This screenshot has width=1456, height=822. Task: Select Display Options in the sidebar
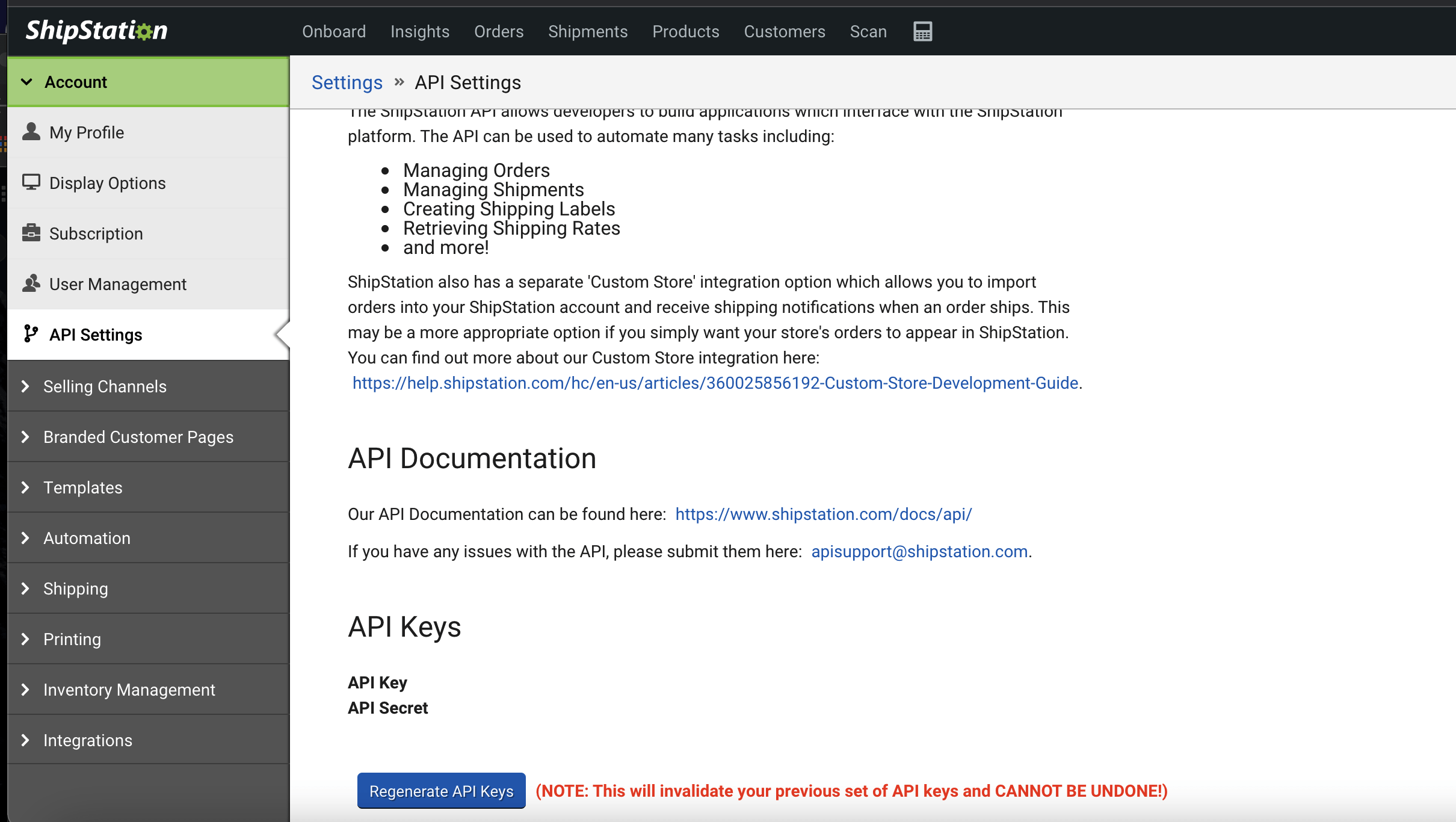coord(148,183)
